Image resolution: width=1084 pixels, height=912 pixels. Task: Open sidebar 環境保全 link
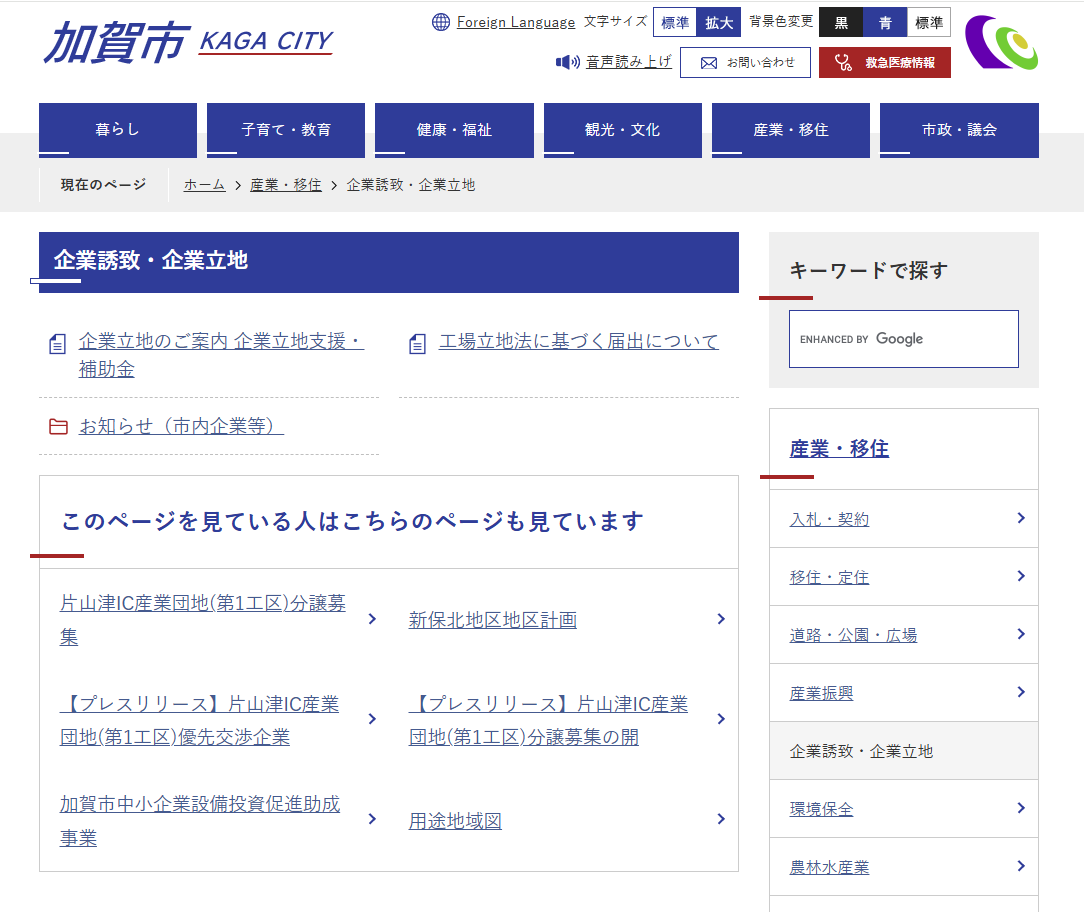[x=821, y=809]
